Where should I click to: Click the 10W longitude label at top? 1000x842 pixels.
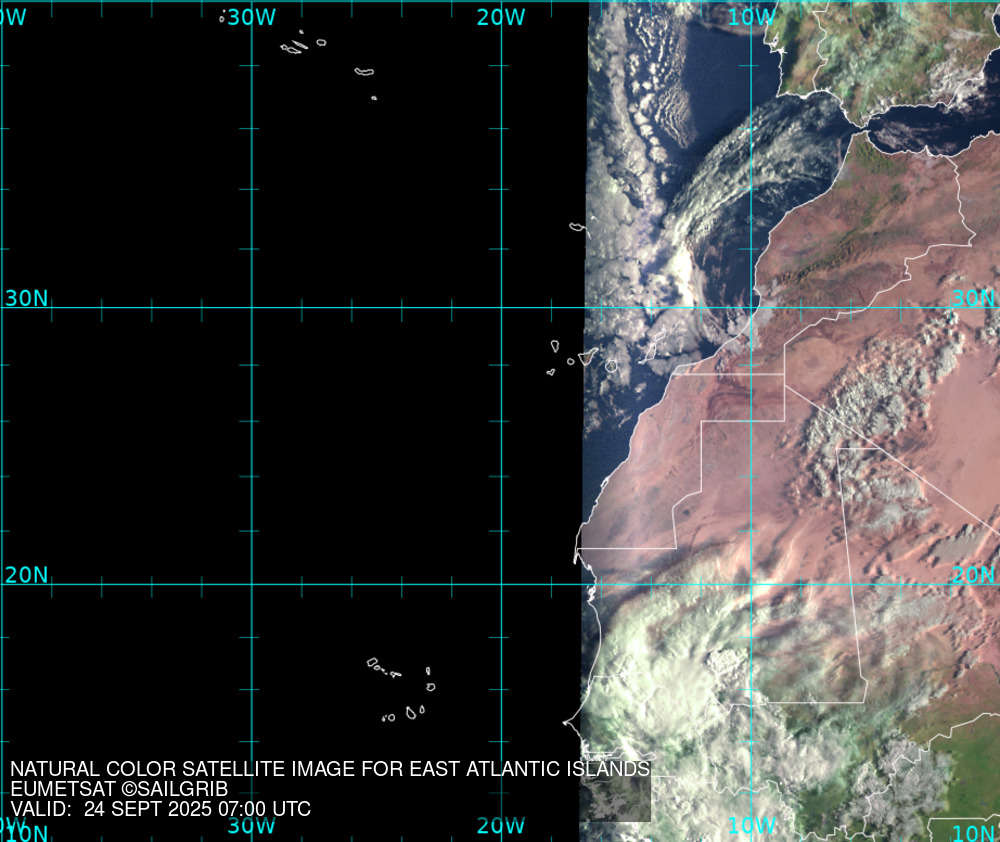(751, 17)
